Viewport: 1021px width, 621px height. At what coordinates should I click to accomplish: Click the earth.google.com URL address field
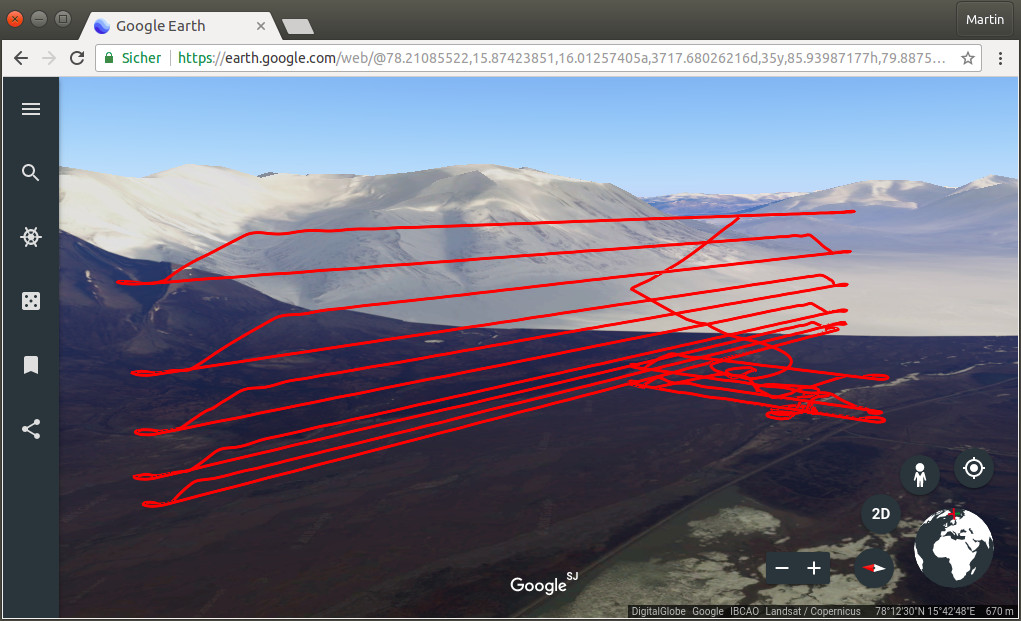click(x=539, y=58)
